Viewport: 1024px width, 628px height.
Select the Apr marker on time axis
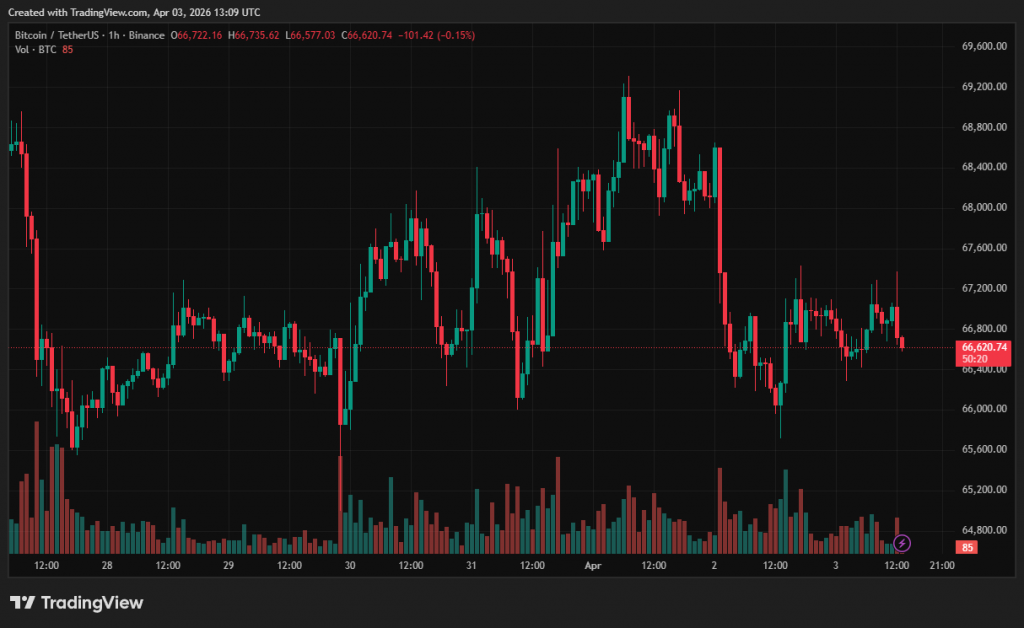point(594,565)
